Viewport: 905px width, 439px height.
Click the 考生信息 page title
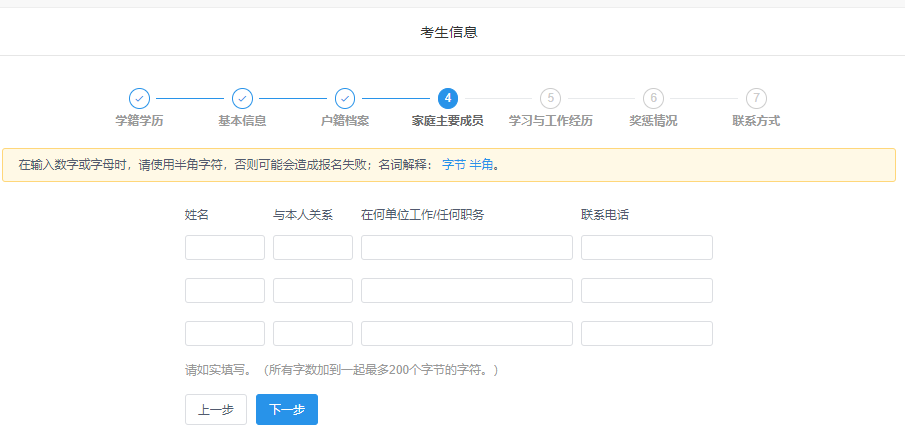(449, 32)
